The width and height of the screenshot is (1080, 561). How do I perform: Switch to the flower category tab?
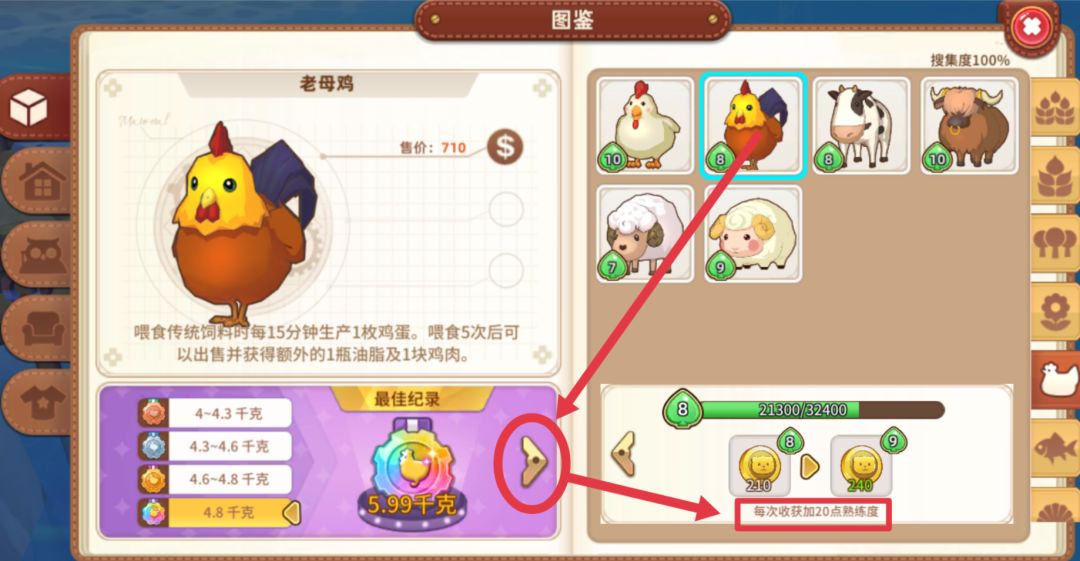(1056, 310)
